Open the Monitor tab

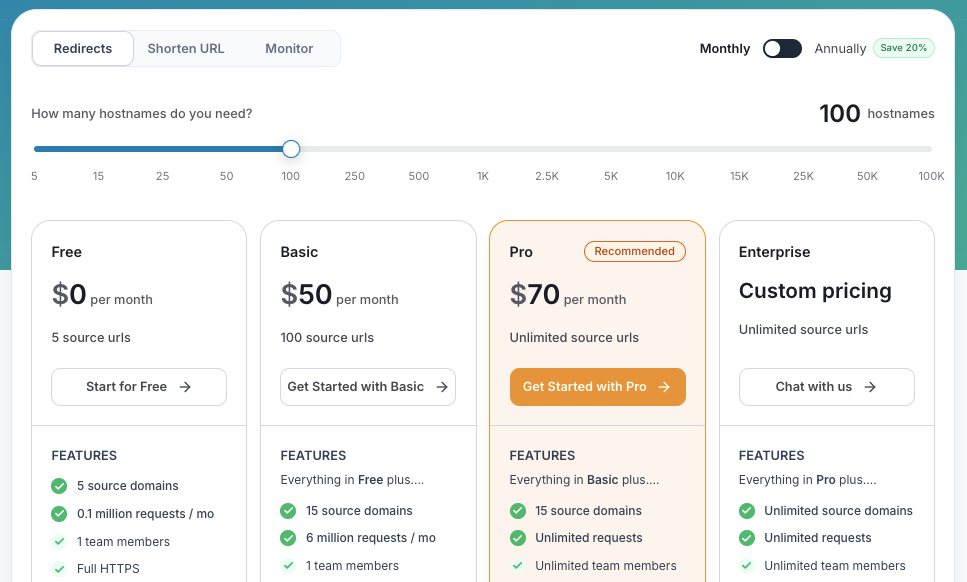(x=288, y=48)
